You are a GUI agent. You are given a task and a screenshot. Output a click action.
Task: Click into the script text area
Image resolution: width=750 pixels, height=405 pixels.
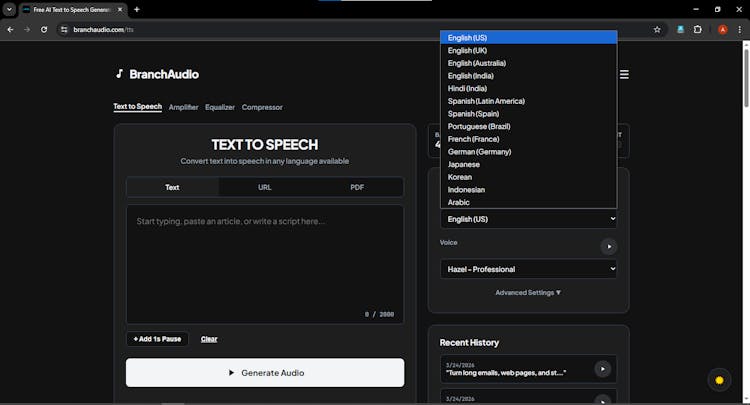265,260
